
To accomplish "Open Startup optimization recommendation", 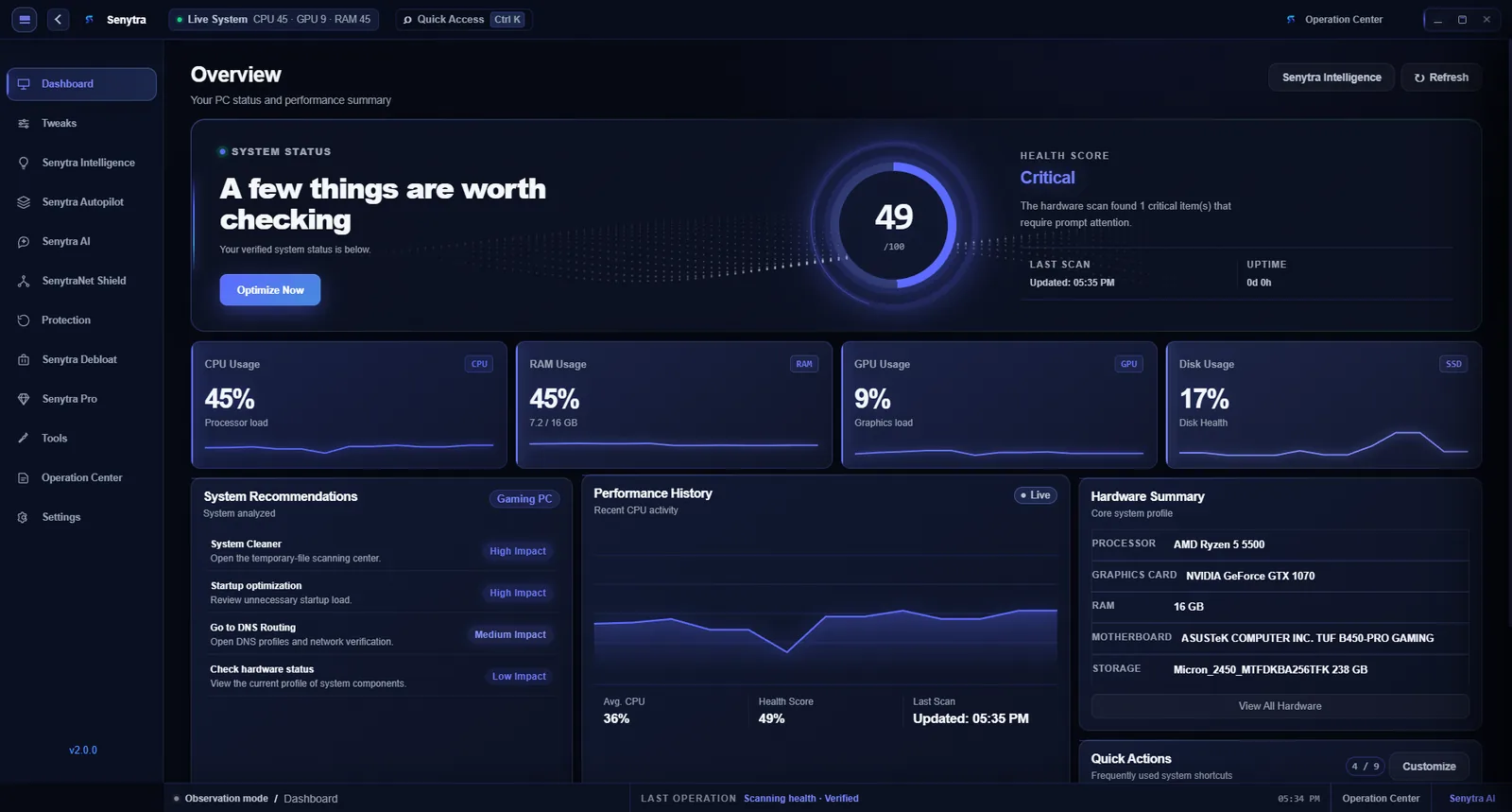I will coord(381,593).
